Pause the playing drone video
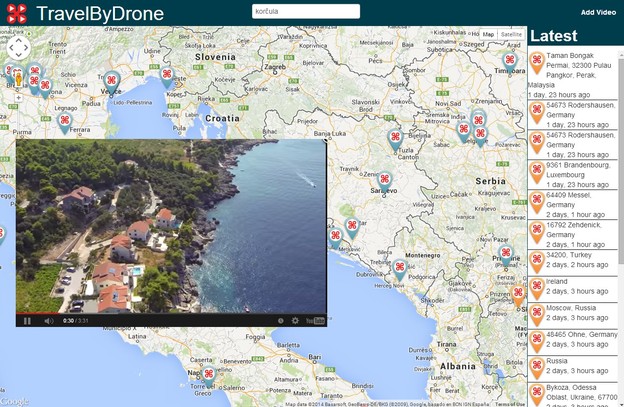Screen dimensions: 624x407 click(27, 321)
